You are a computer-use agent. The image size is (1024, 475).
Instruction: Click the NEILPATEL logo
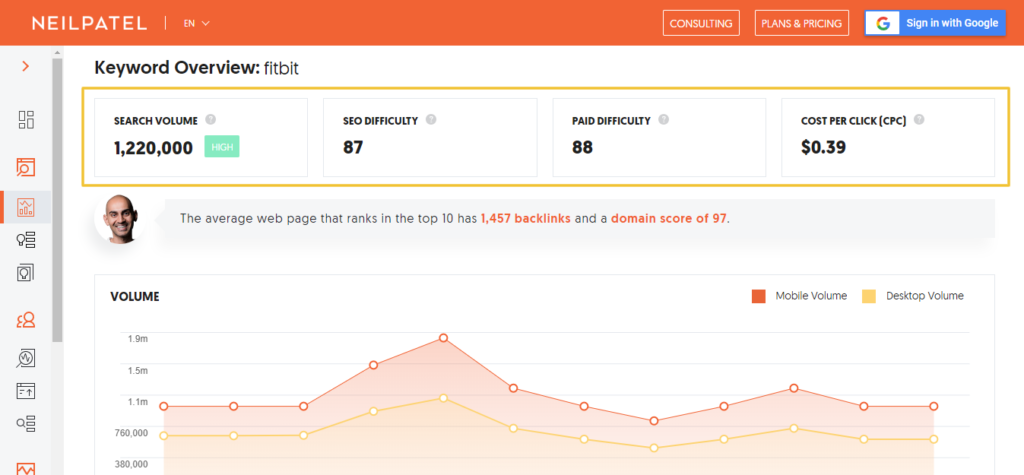89,24
